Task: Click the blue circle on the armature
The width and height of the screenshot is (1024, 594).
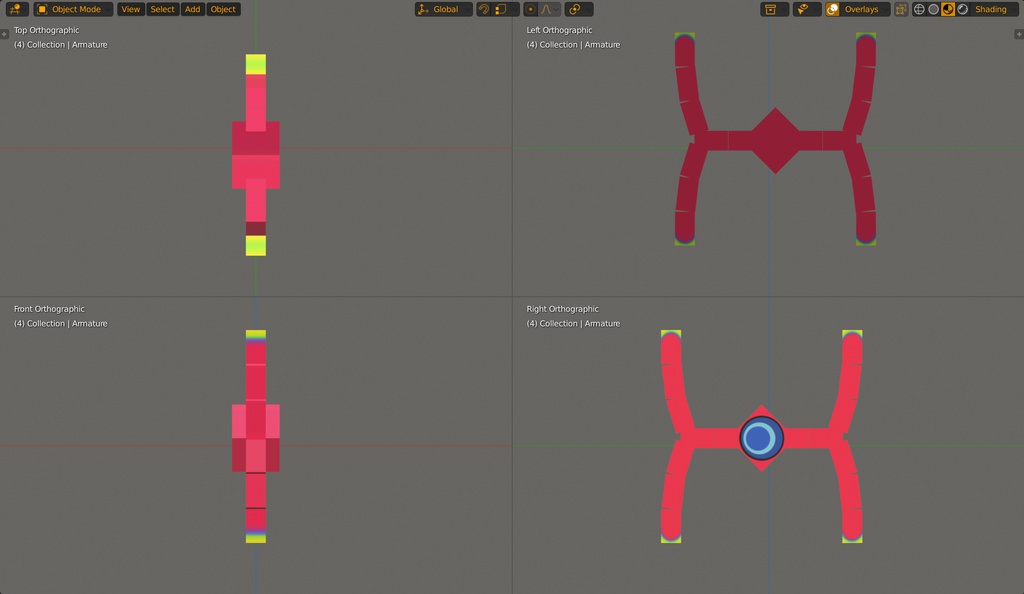Action: pyautogui.click(x=761, y=438)
